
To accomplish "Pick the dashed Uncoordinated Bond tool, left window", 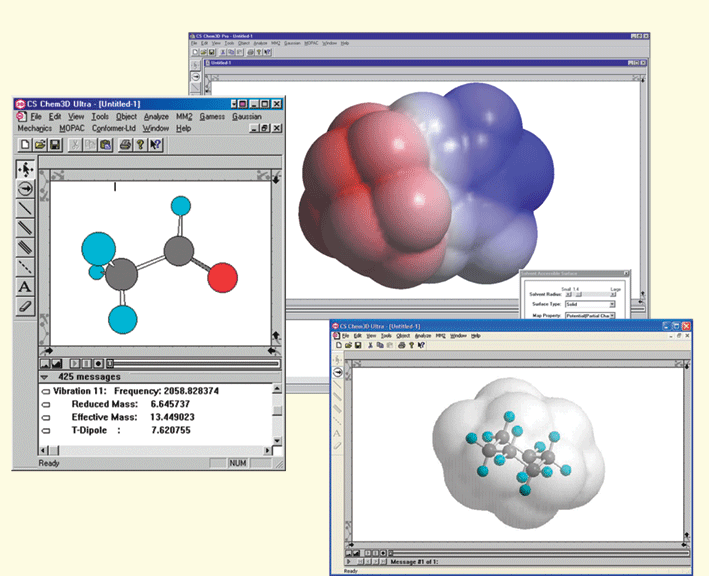I will pyautogui.click(x=25, y=267).
